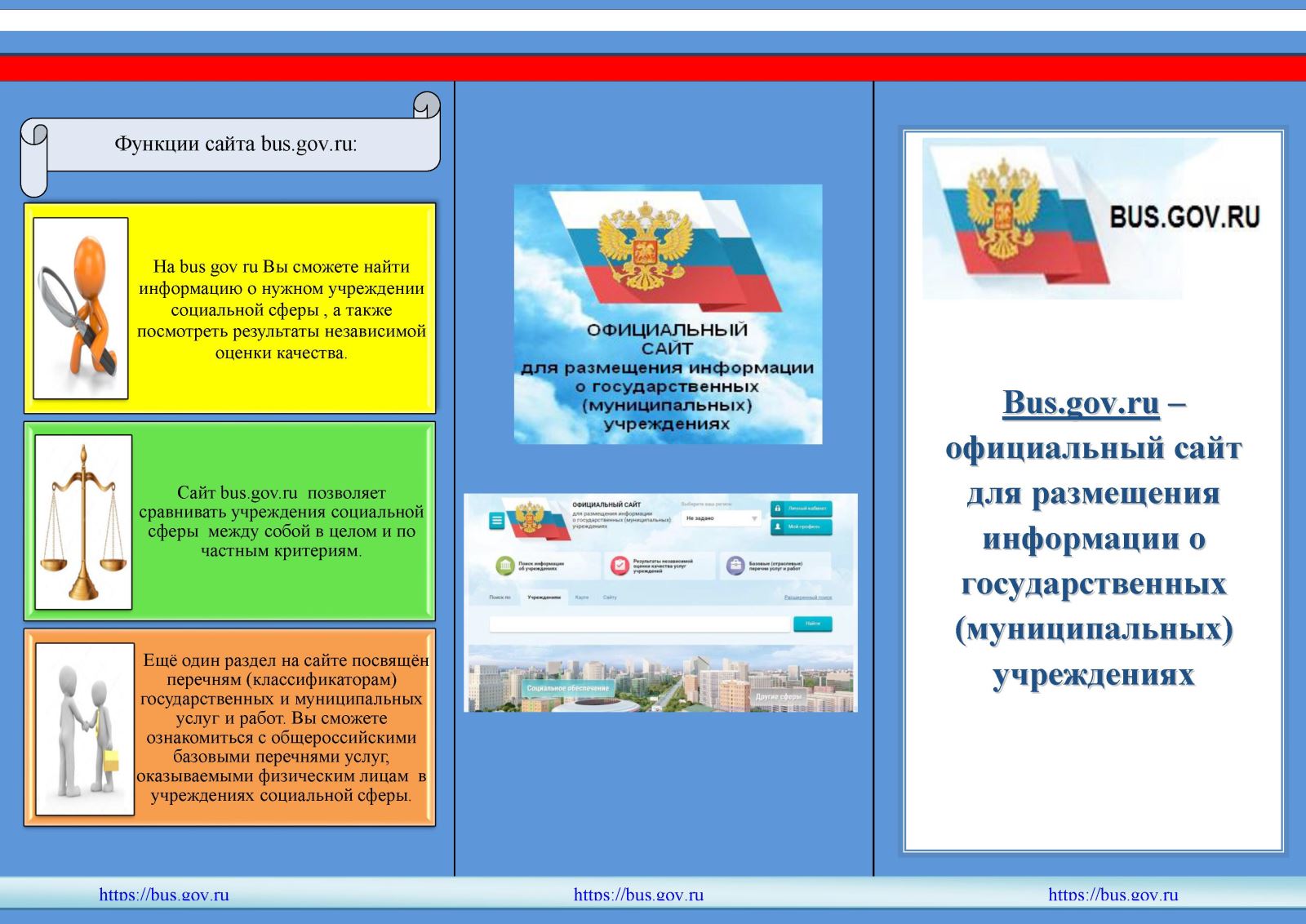The image size is (1306, 924).
Task: Click the lock icon on Личный кабинет
Action: (x=778, y=508)
